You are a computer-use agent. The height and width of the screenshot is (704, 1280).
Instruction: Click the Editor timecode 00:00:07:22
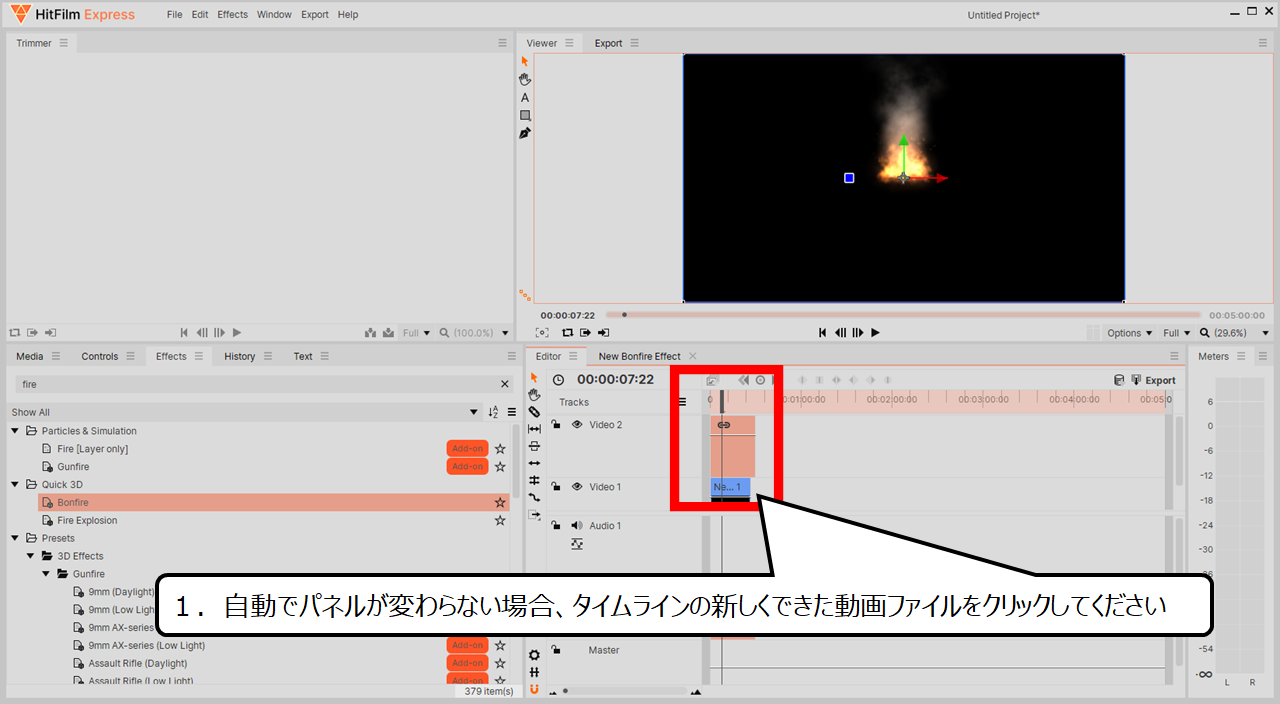[615, 380]
